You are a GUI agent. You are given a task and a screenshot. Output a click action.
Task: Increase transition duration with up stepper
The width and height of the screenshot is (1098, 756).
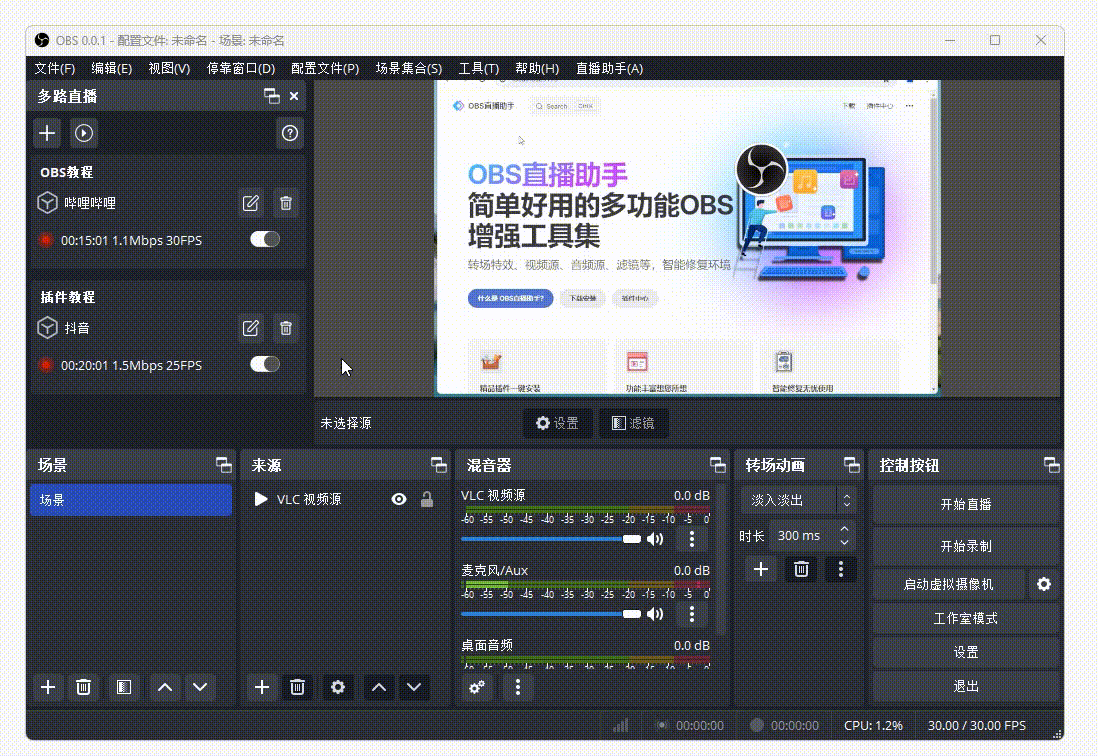click(x=845, y=529)
